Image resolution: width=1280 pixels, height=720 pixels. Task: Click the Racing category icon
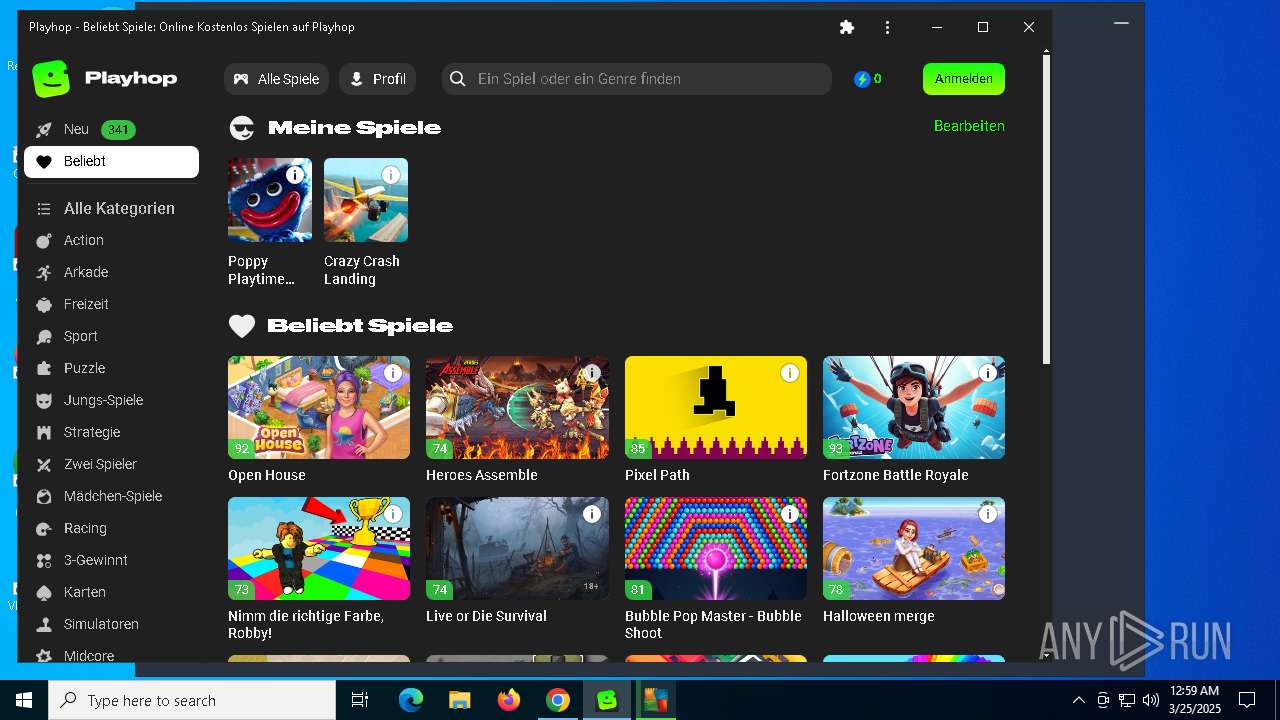coord(44,528)
